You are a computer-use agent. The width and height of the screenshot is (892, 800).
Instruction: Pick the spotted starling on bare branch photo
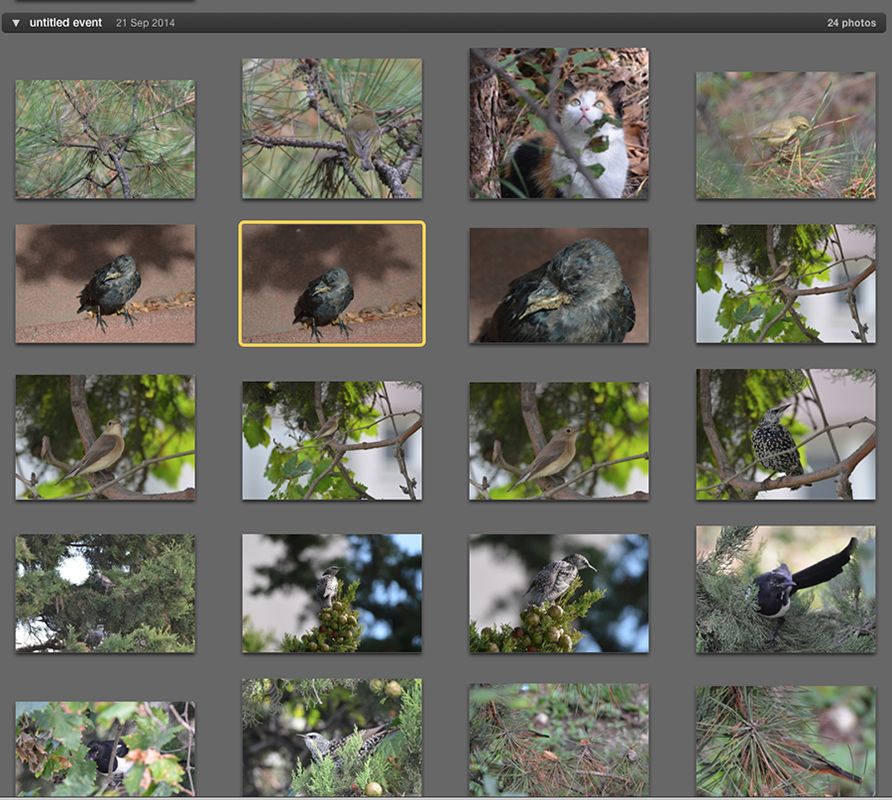[786, 435]
